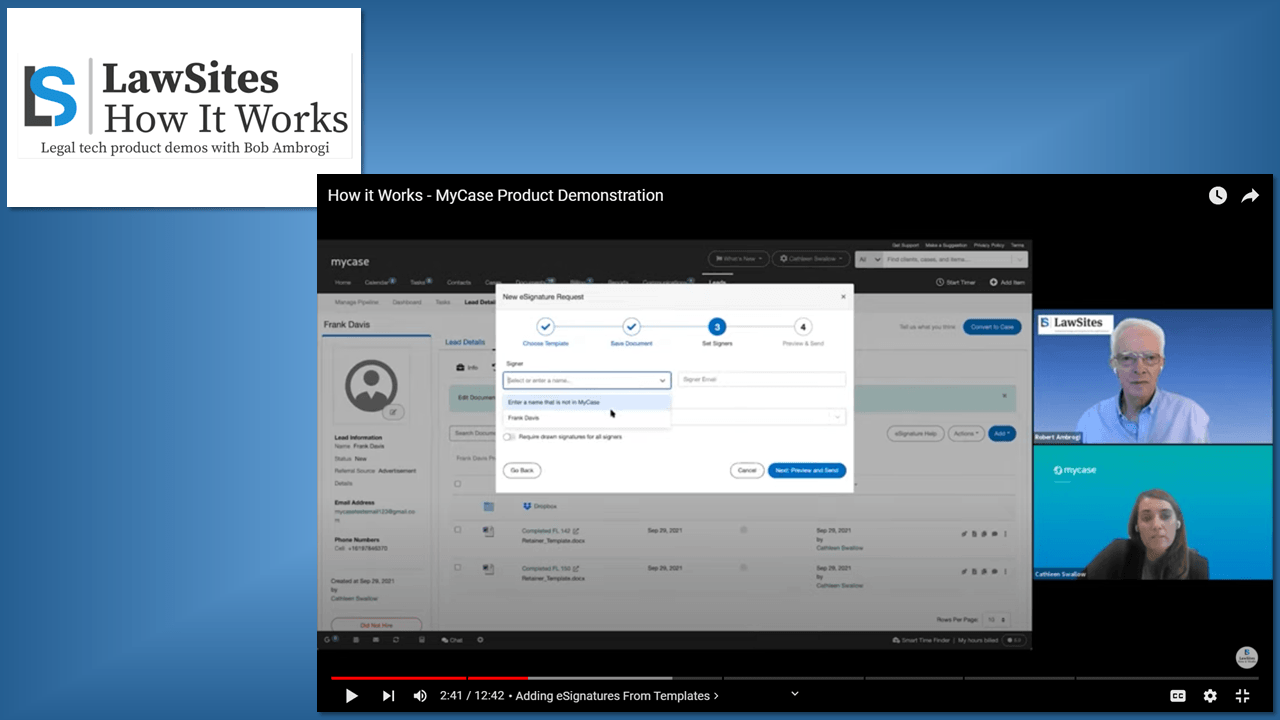Open the Calendar tab in MyCase
1280x720 pixels.
[x=380, y=283]
